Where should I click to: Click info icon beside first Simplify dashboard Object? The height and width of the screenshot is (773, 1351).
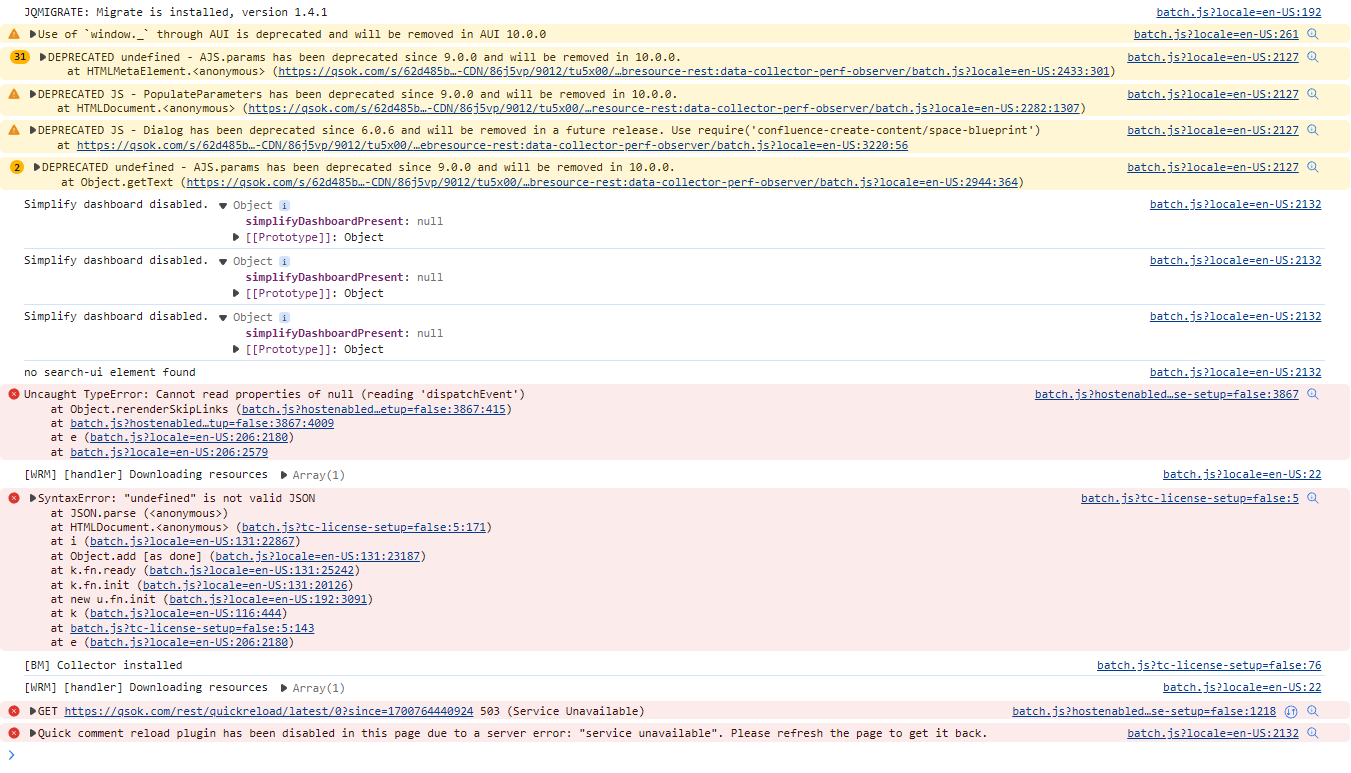click(x=284, y=205)
